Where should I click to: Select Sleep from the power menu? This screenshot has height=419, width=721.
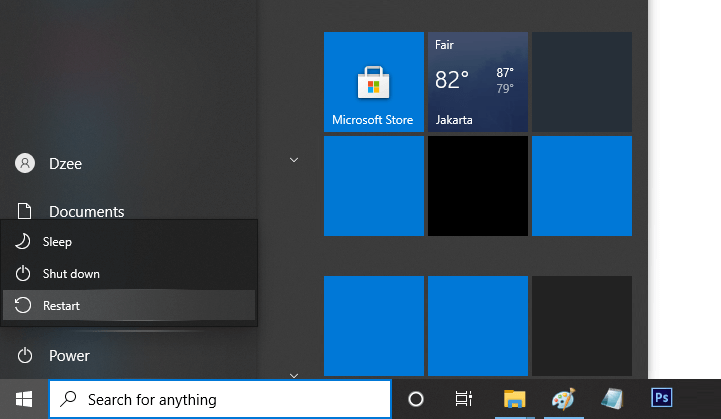tap(129, 241)
